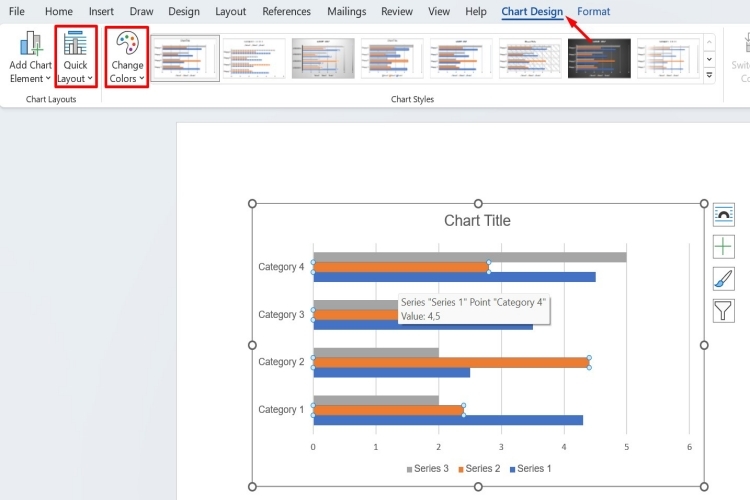This screenshot has height=500, width=750.
Task: Click the horizontal axis value 3
Action: click(x=501, y=447)
